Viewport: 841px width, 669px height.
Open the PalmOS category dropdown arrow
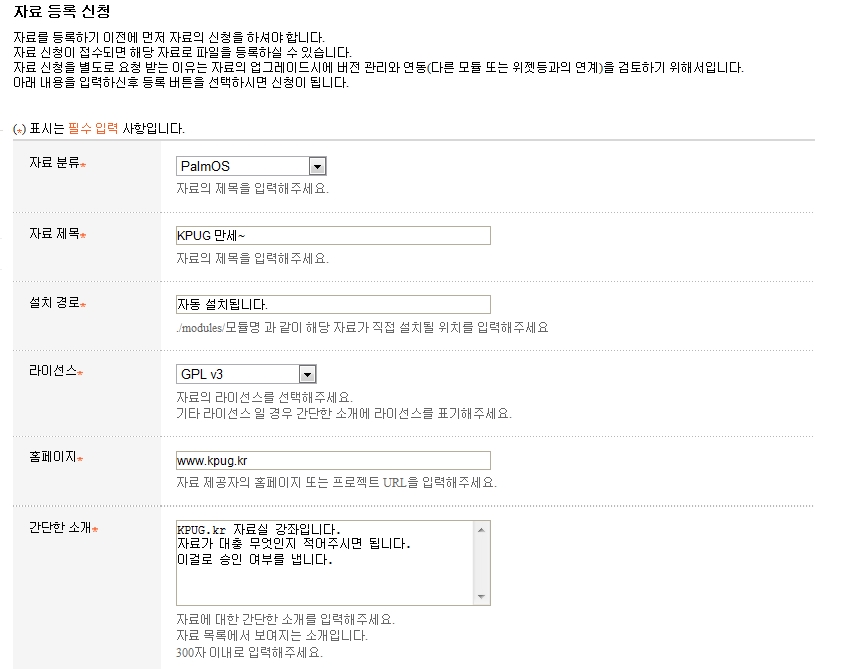(317, 166)
